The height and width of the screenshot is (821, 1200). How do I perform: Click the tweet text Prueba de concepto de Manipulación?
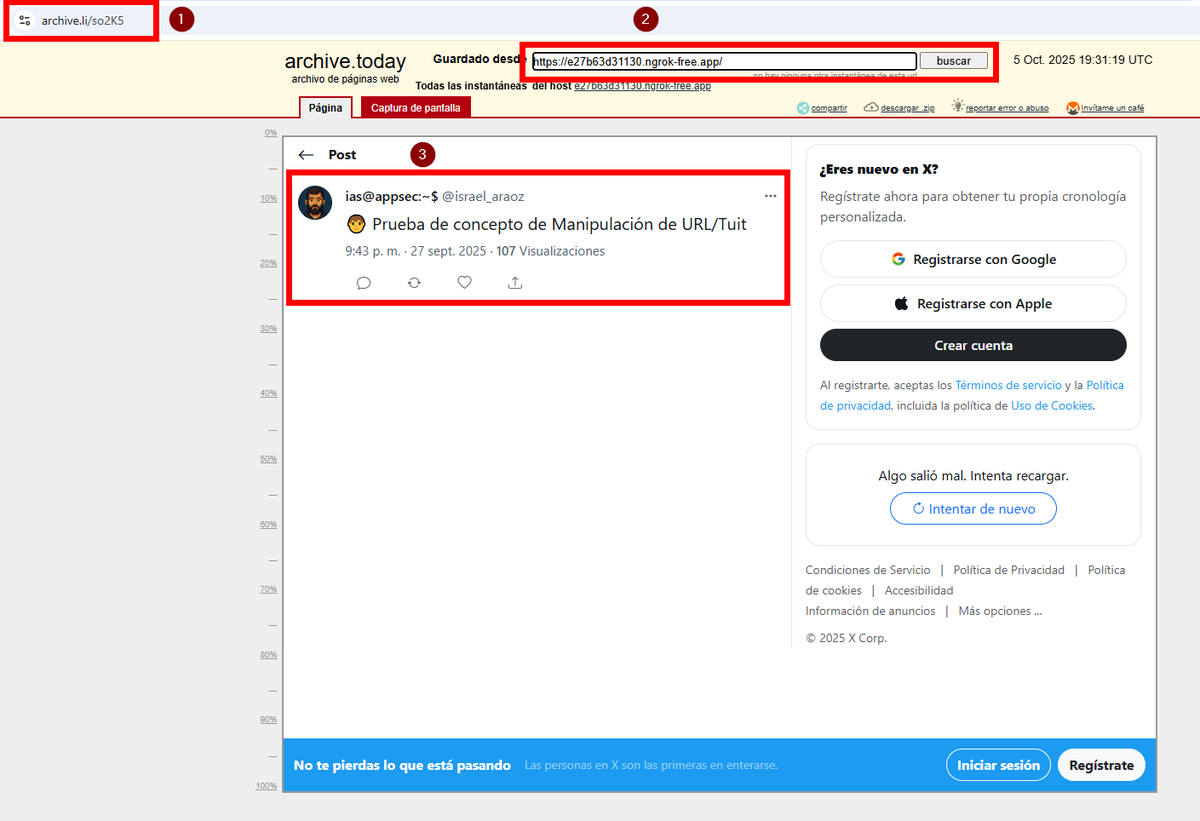tap(560, 224)
